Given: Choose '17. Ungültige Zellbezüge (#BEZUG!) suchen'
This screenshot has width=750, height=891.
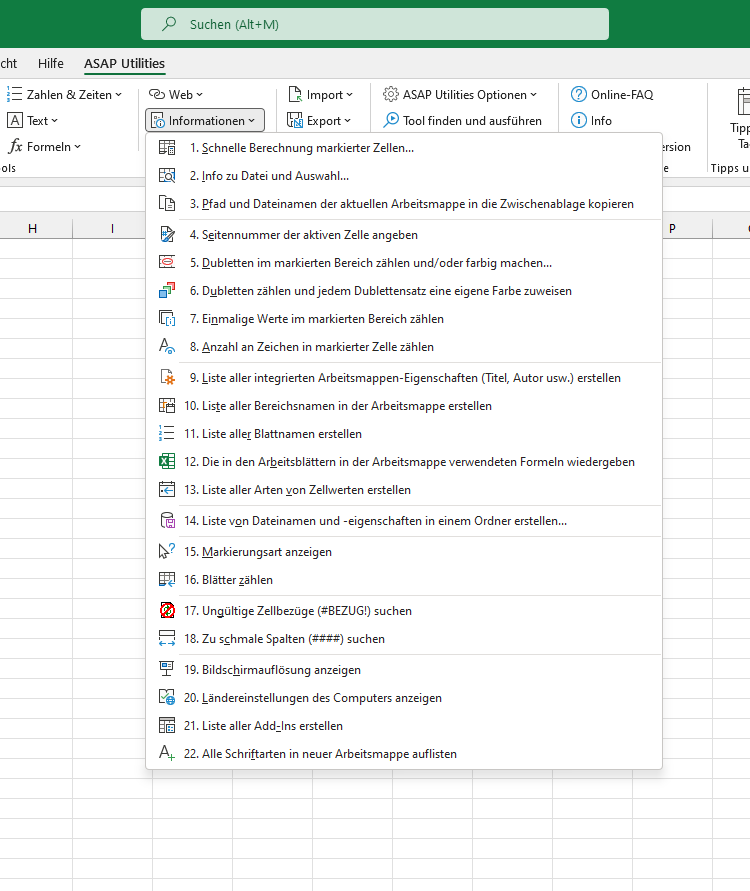Looking at the screenshot, I should (x=404, y=610).
